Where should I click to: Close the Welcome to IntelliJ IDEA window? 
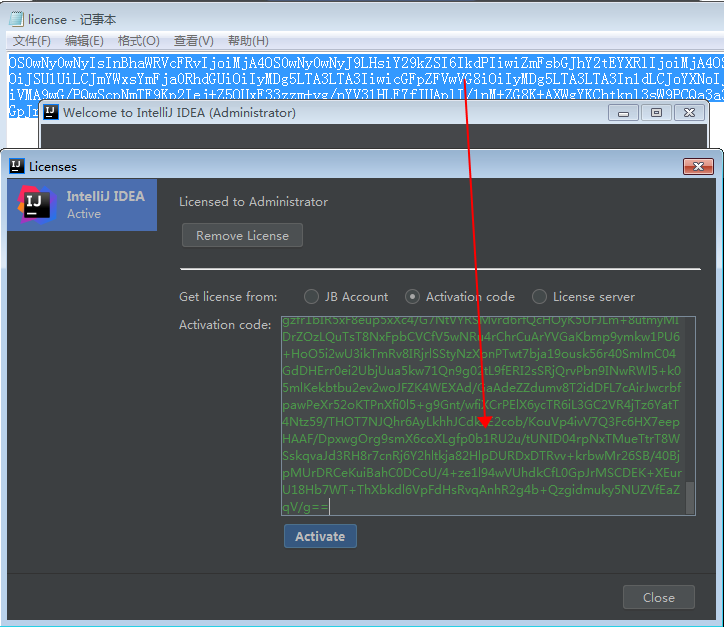689,113
